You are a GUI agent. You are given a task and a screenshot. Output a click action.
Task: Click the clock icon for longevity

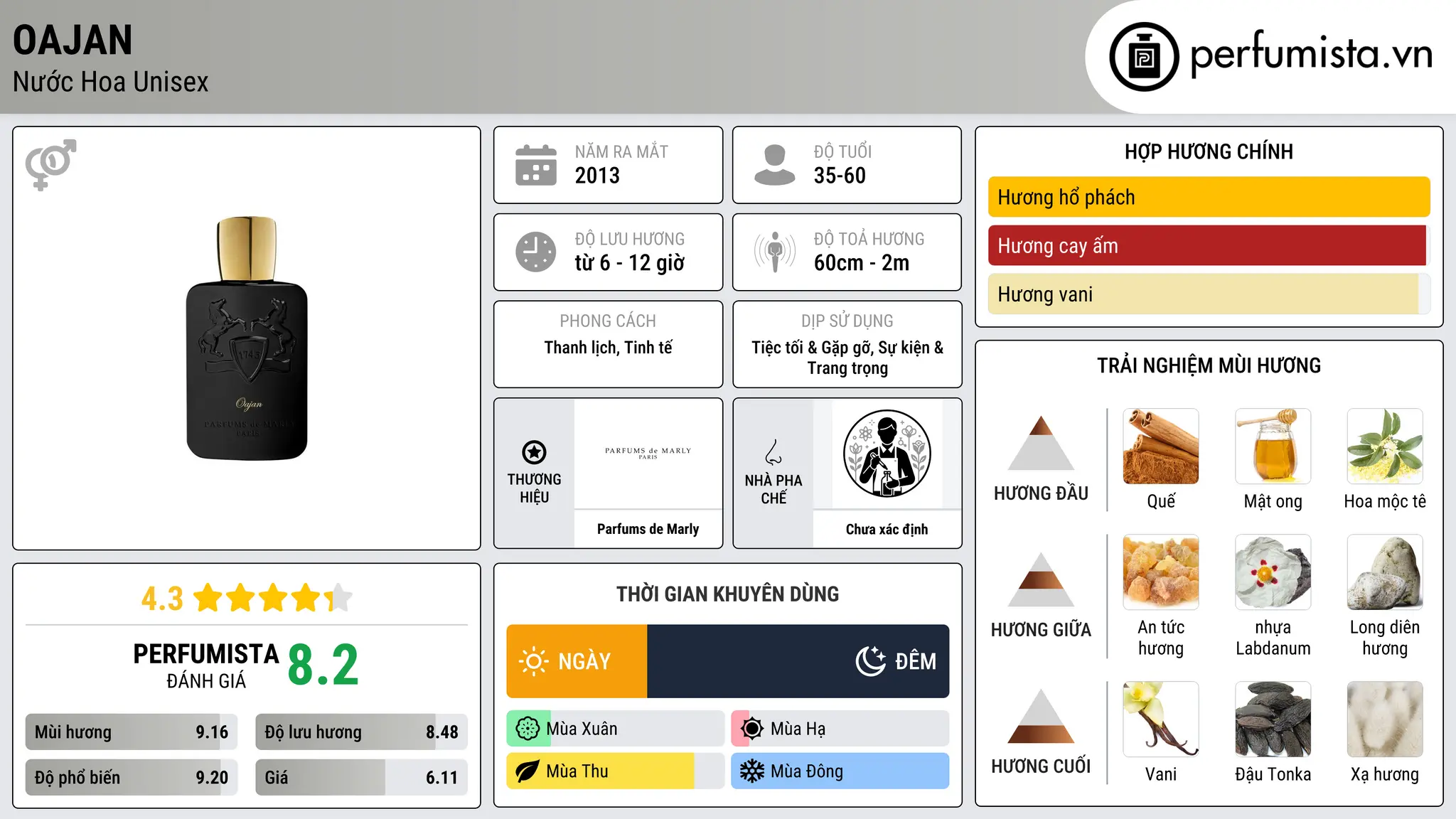536,252
